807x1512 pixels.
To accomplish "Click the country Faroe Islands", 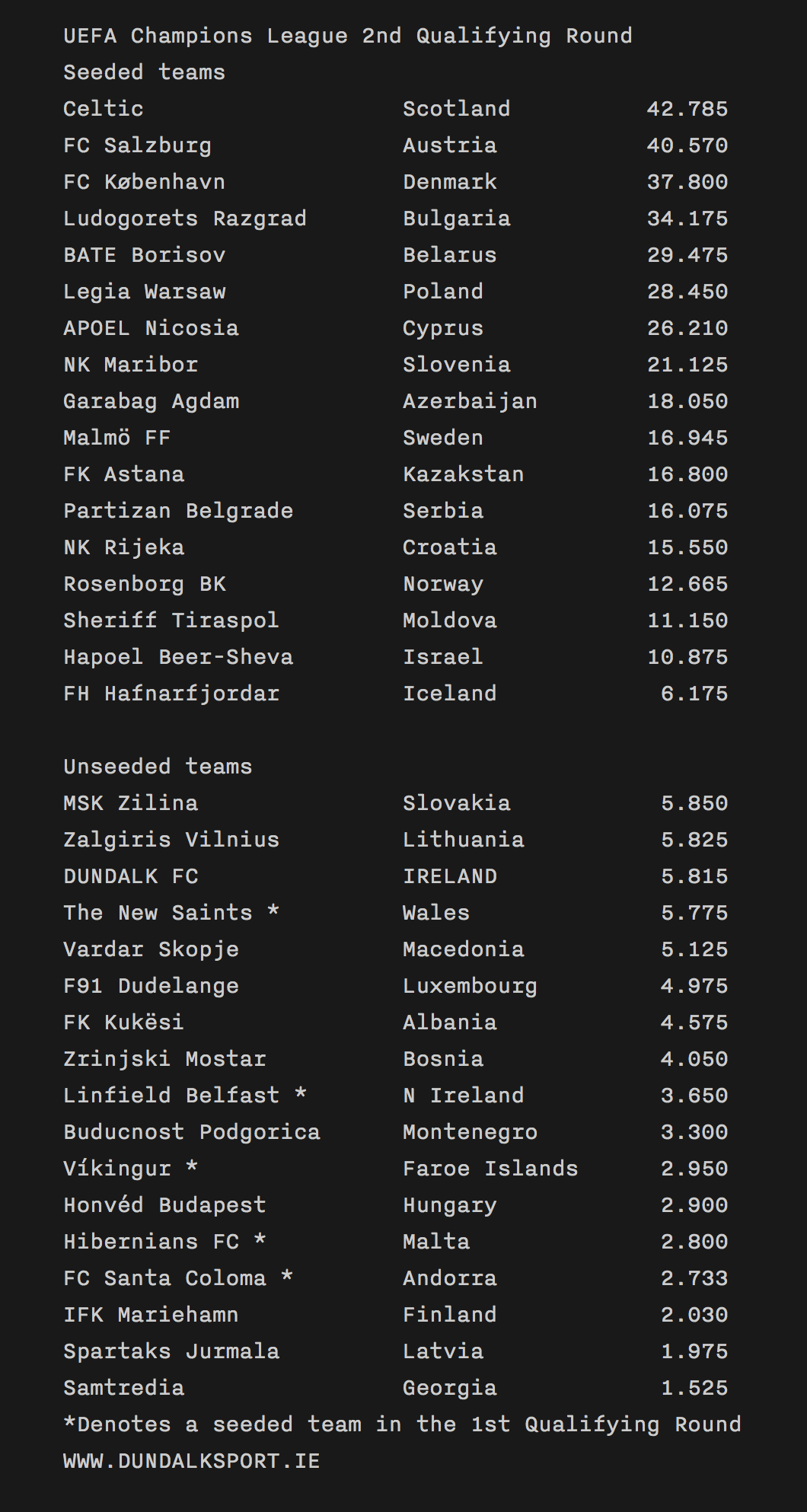I will tap(490, 1169).
